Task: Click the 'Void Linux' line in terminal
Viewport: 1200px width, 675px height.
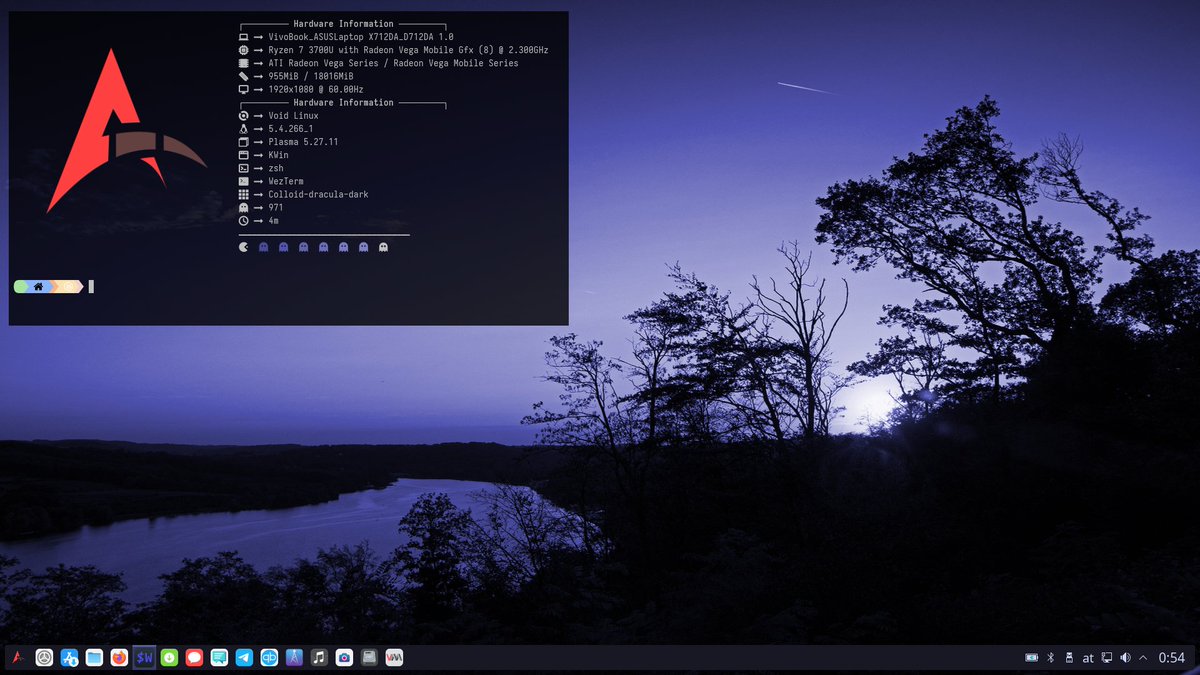Action: pos(293,116)
